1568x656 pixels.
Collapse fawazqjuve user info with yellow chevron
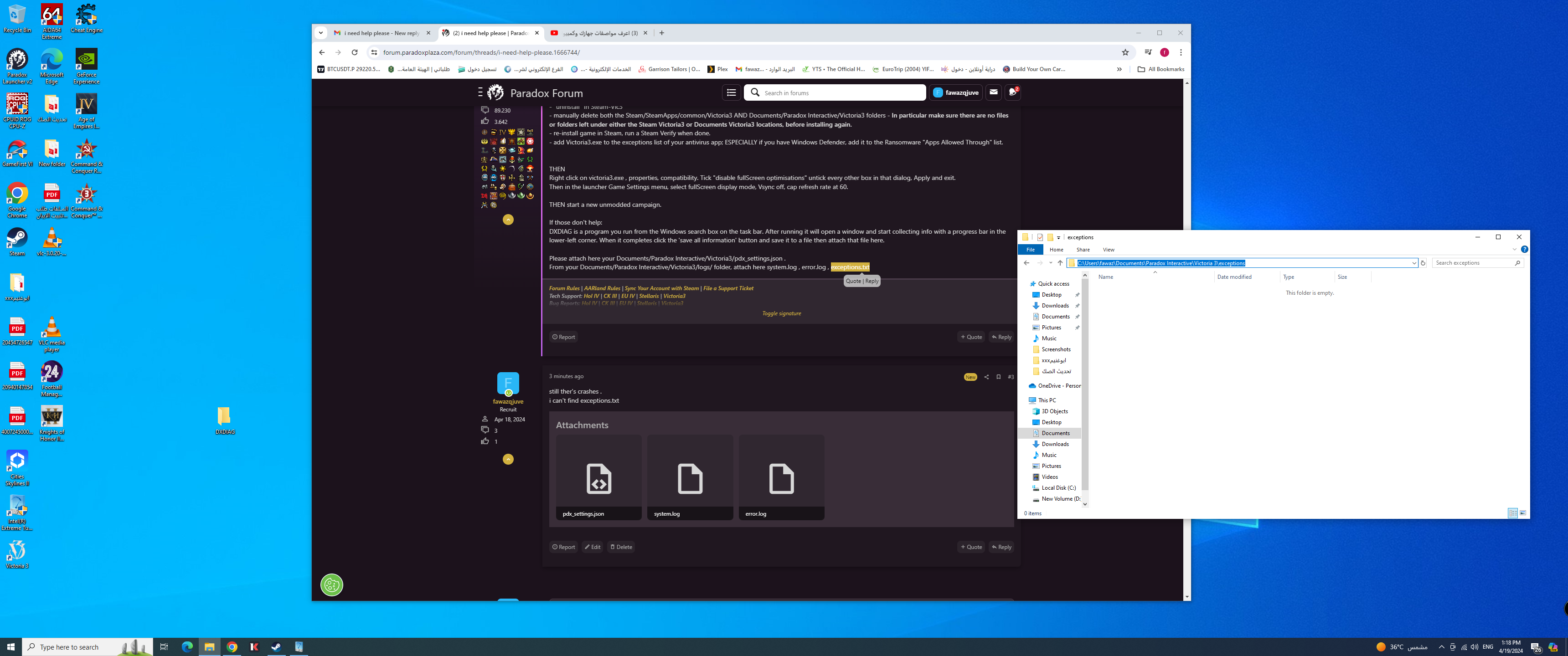click(x=508, y=459)
